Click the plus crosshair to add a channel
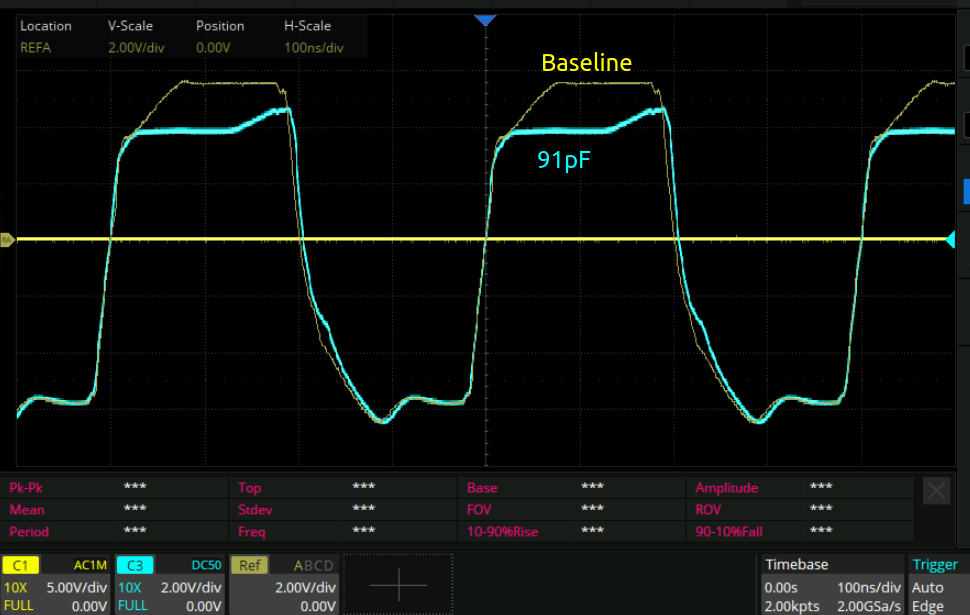Viewport: 970px width, 615px height. coord(398,584)
